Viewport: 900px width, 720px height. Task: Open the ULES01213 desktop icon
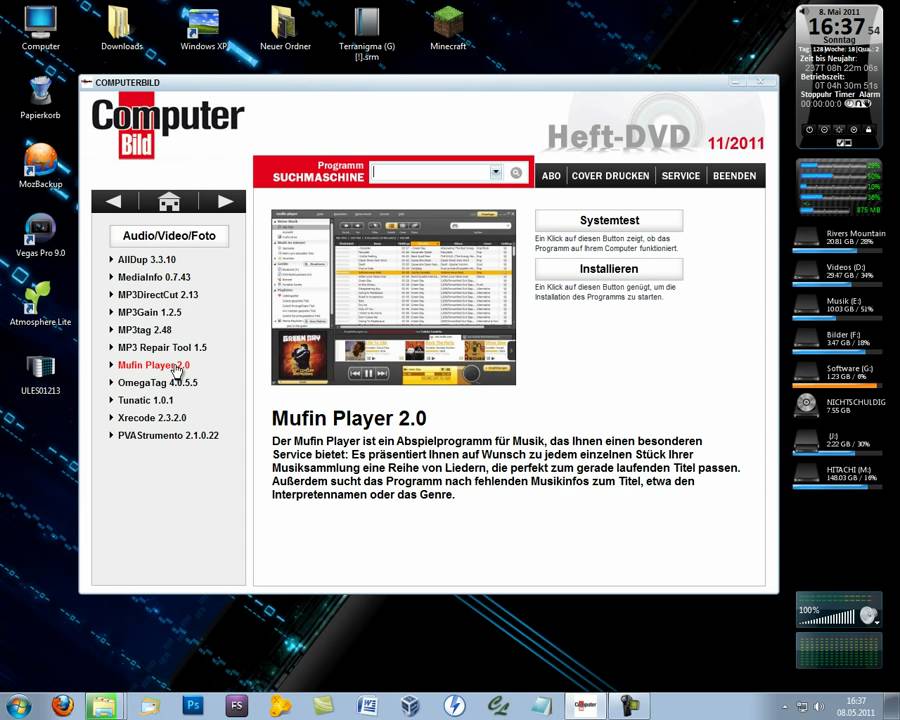pyautogui.click(x=40, y=373)
